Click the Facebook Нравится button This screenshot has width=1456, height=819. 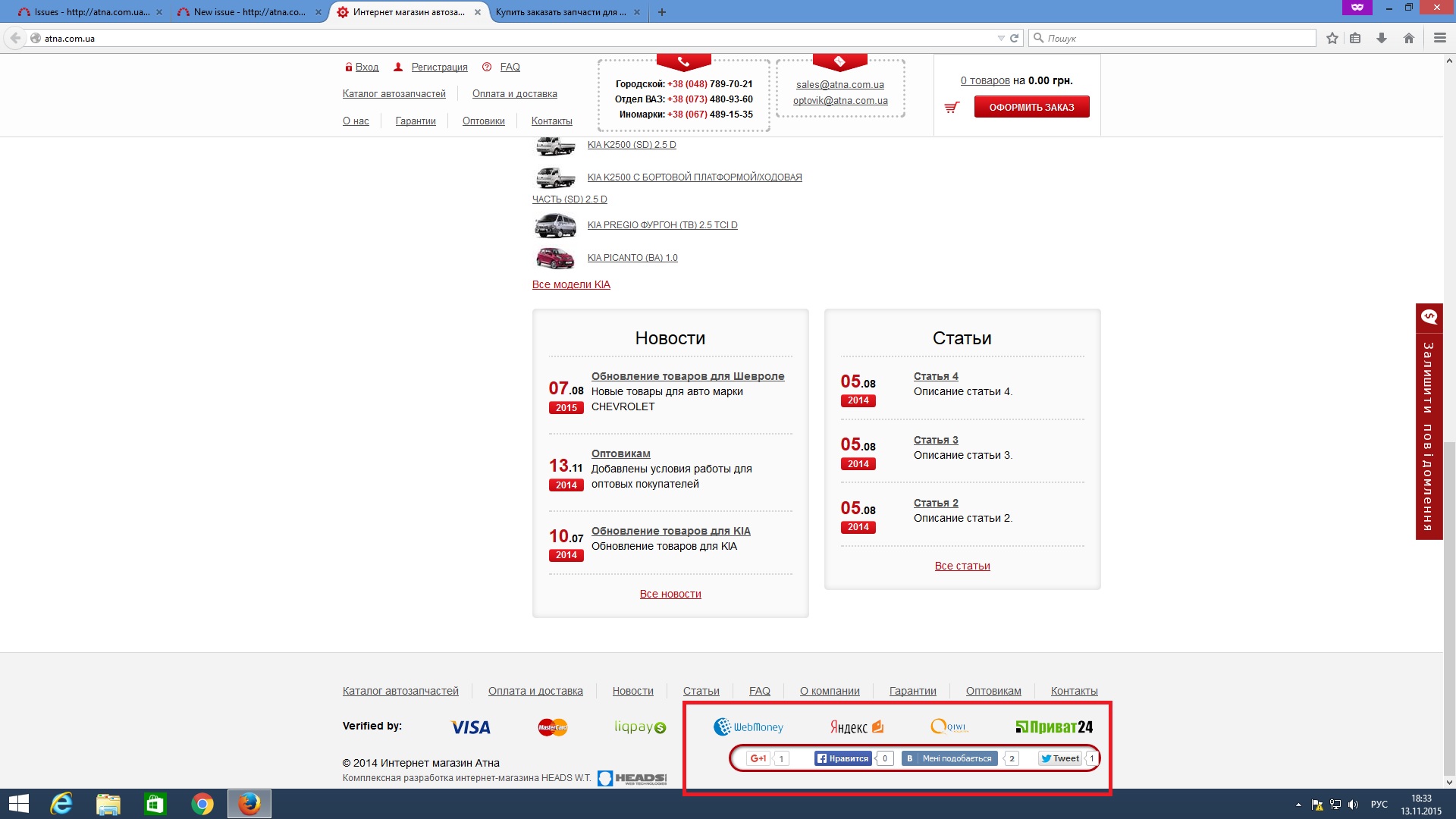843,758
